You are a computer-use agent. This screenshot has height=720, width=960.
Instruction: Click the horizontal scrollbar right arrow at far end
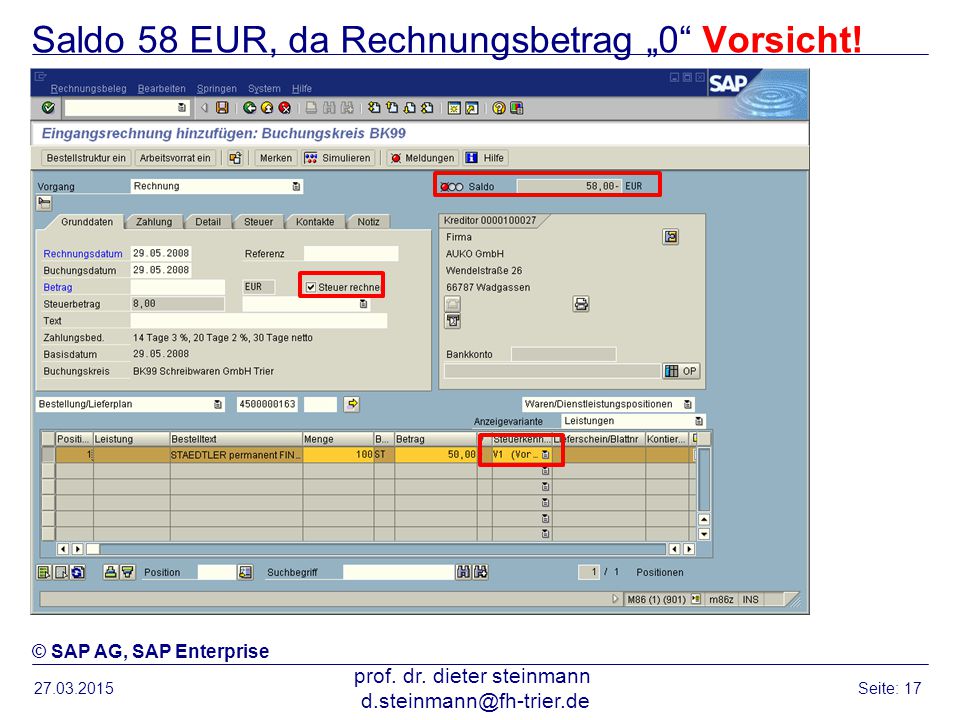[689, 549]
